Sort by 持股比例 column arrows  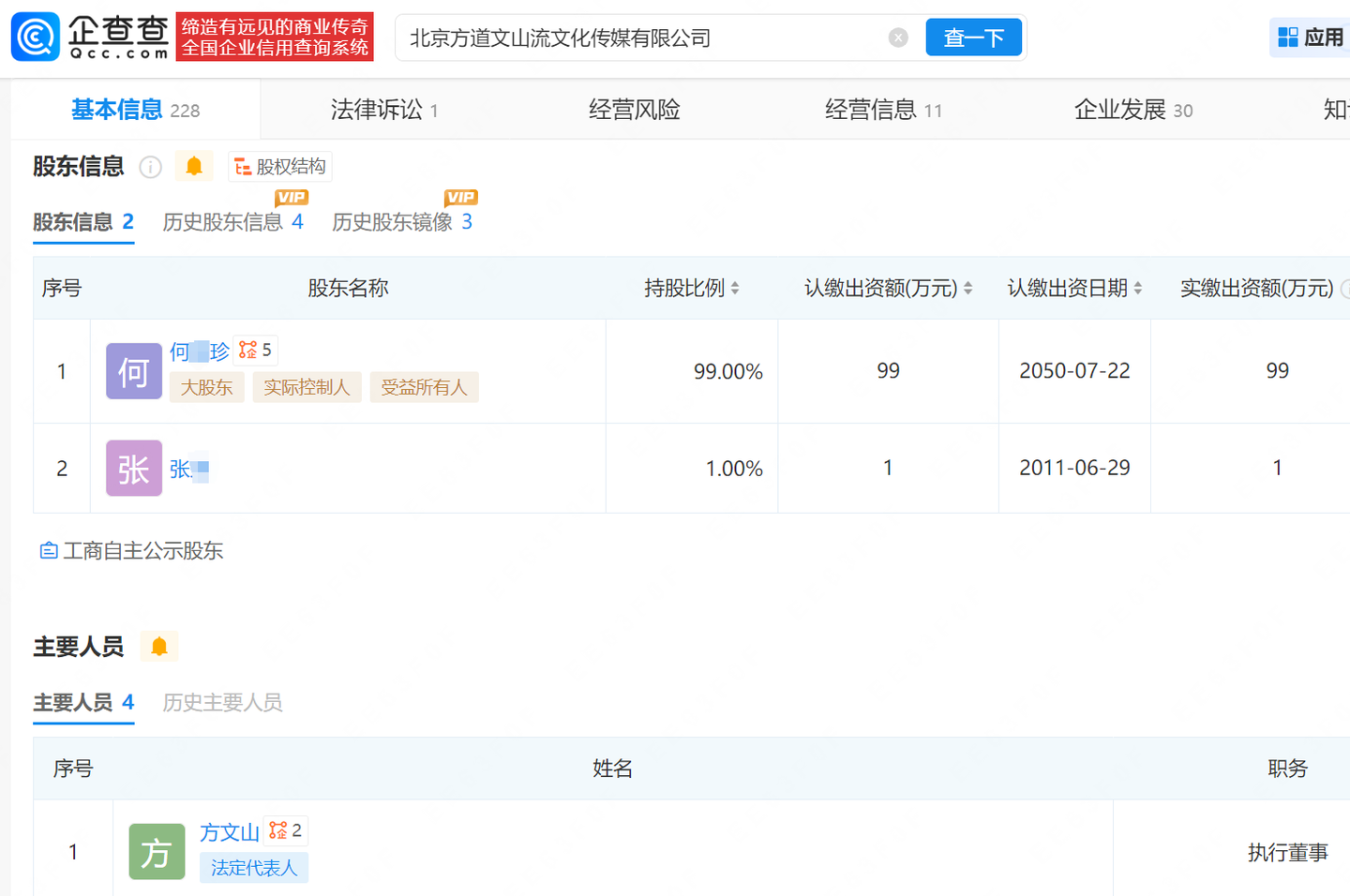(735, 289)
